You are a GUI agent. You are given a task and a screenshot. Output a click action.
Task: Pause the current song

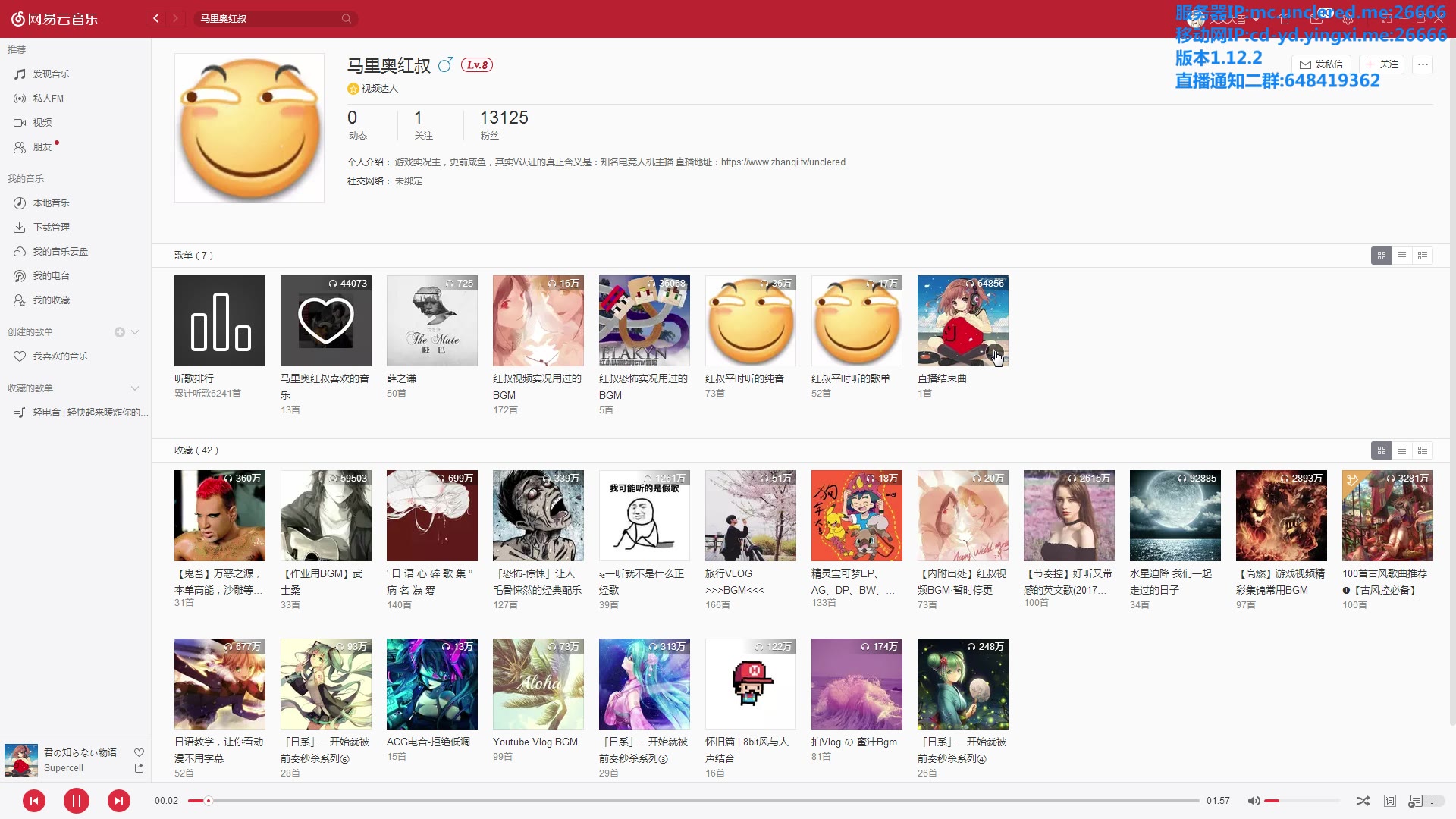(77, 801)
